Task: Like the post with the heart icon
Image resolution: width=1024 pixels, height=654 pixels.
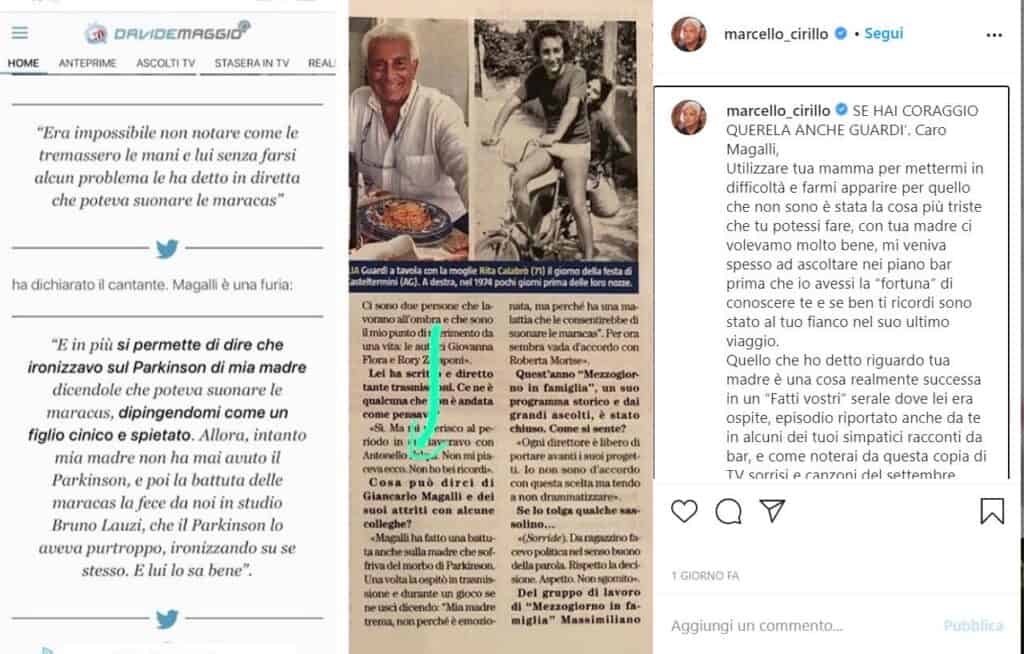Action: 684,511
